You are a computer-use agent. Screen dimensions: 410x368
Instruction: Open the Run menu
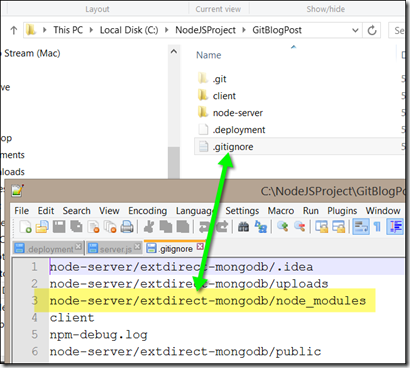(x=311, y=211)
